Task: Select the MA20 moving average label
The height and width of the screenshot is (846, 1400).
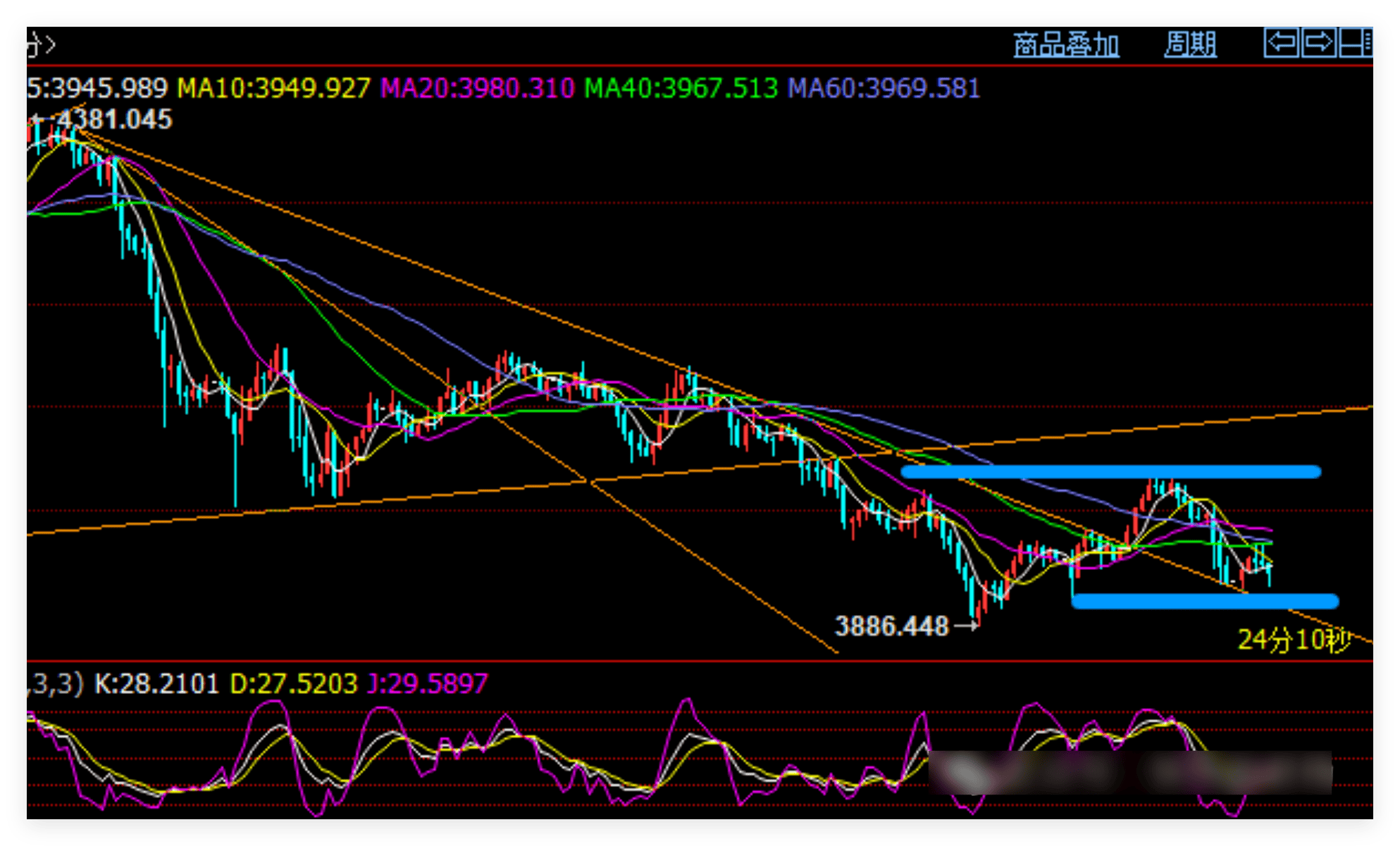Action: tap(477, 89)
